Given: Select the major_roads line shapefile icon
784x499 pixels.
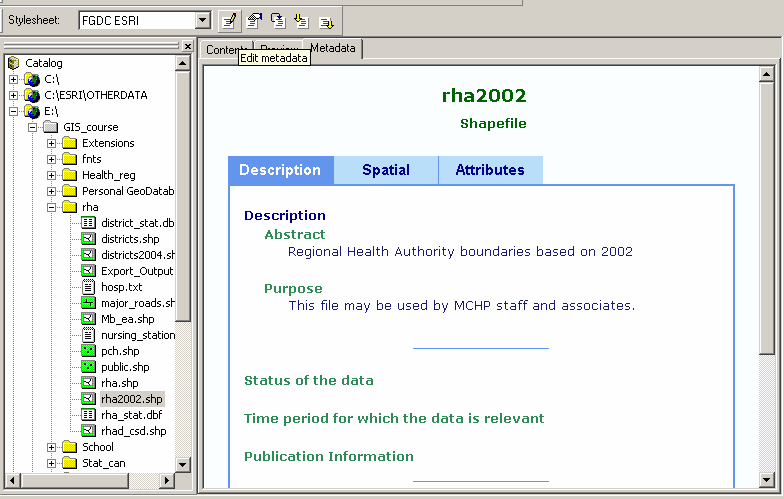Looking at the screenshot, I should point(88,303).
